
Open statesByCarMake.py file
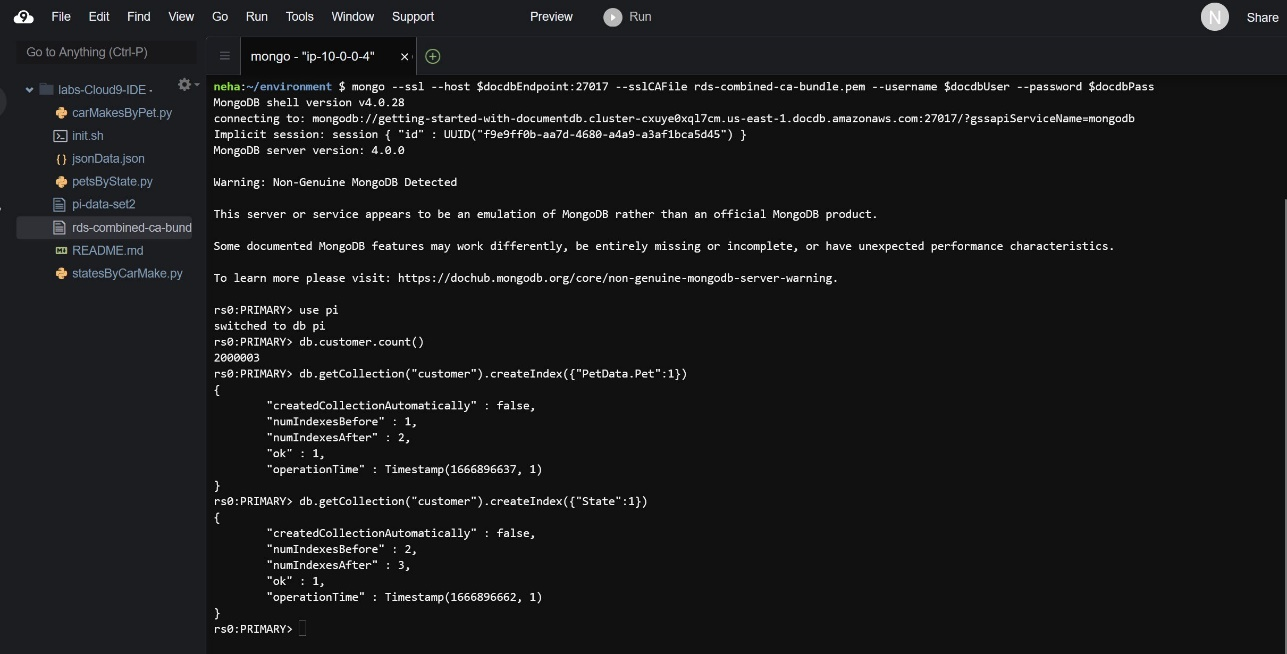pos(127,273)
